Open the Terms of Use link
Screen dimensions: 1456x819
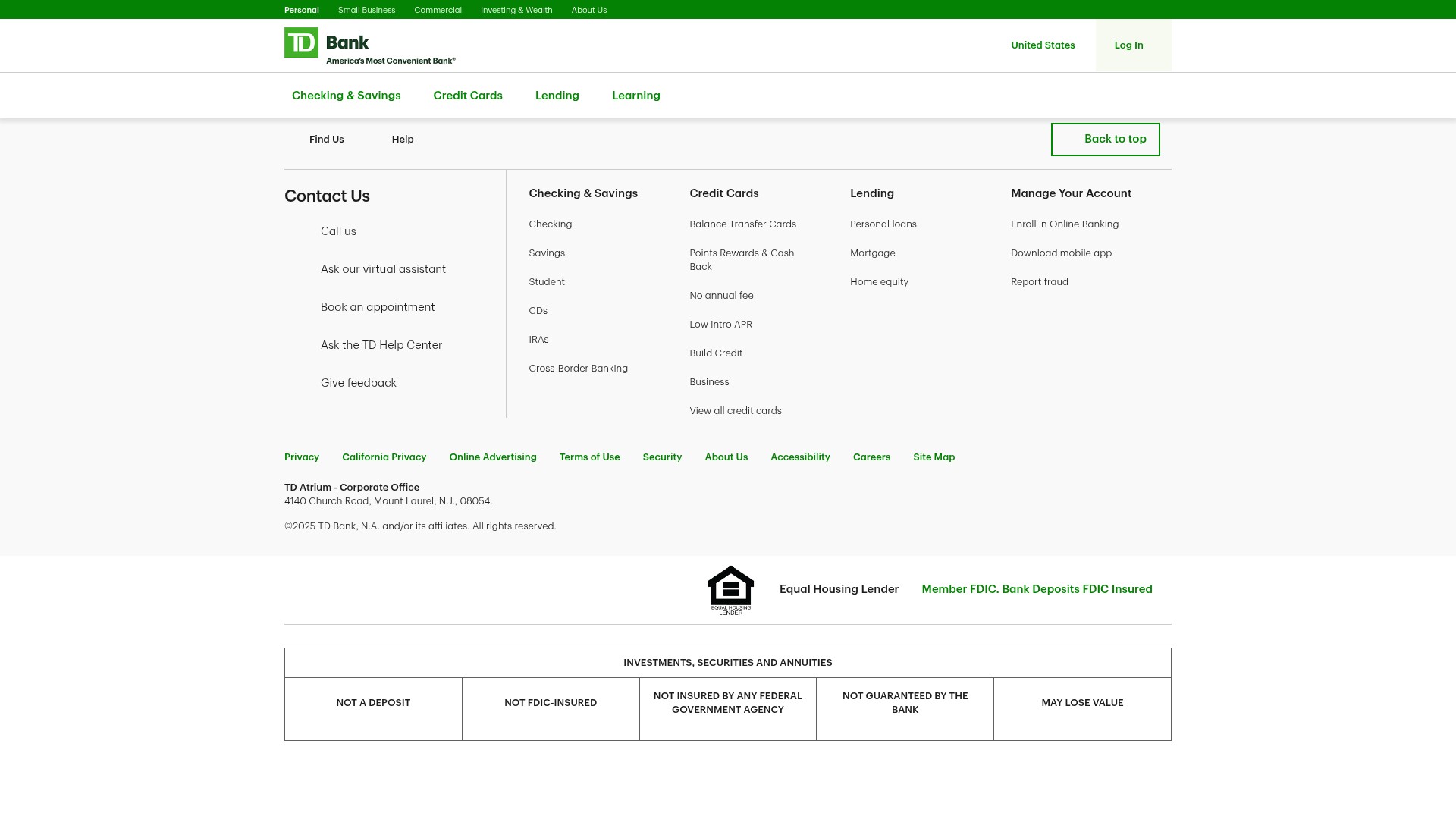(x=590, y=457)
